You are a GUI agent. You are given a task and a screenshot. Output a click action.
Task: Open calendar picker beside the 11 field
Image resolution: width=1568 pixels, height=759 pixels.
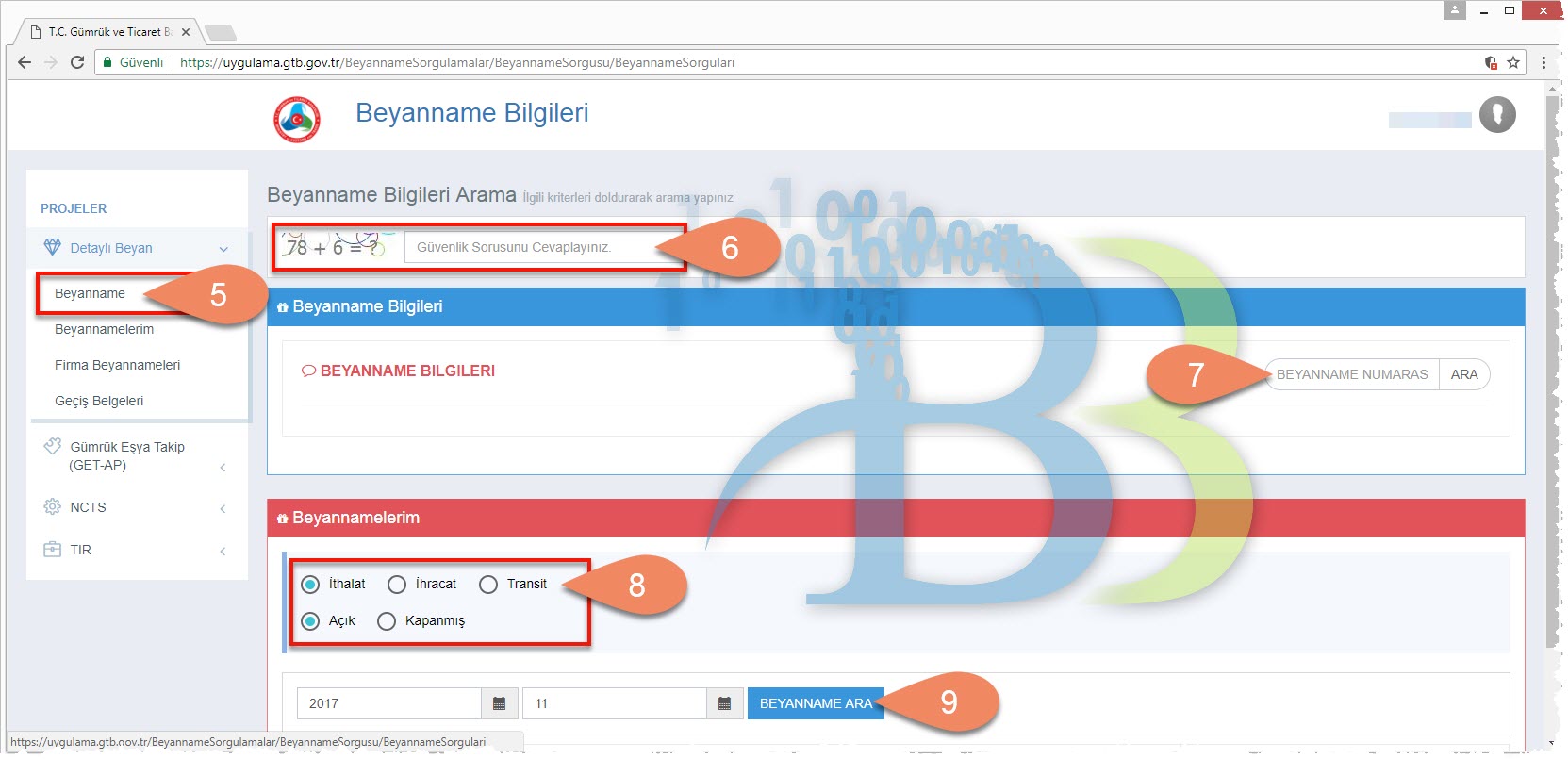point(724,703)
